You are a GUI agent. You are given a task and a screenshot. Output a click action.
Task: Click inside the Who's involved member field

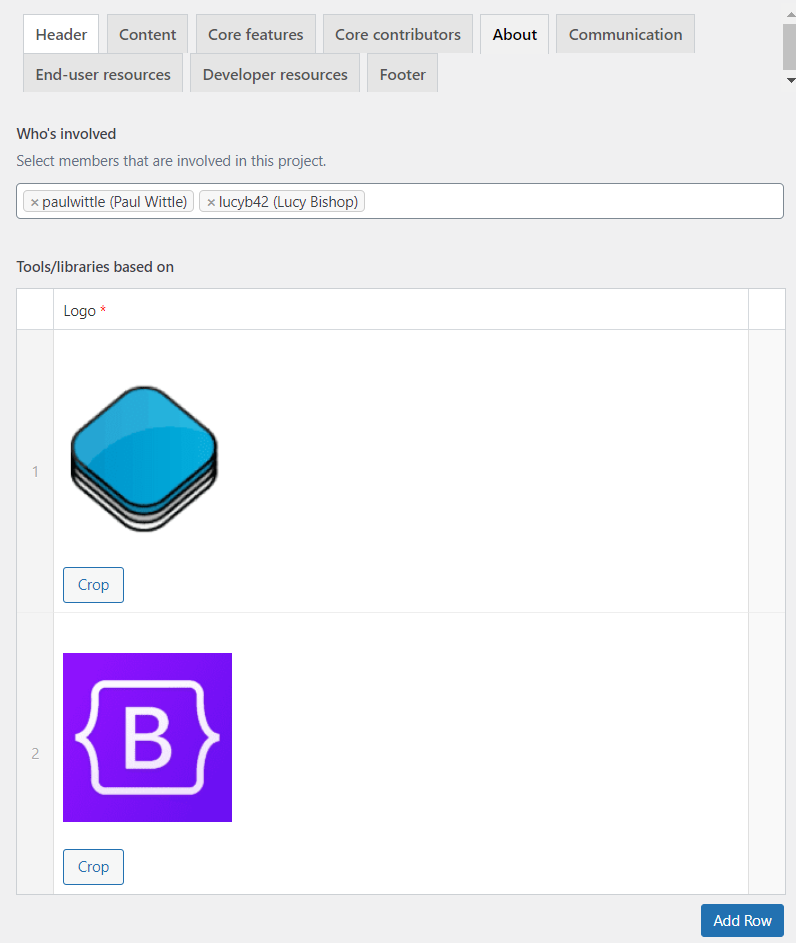coord(570,201)
